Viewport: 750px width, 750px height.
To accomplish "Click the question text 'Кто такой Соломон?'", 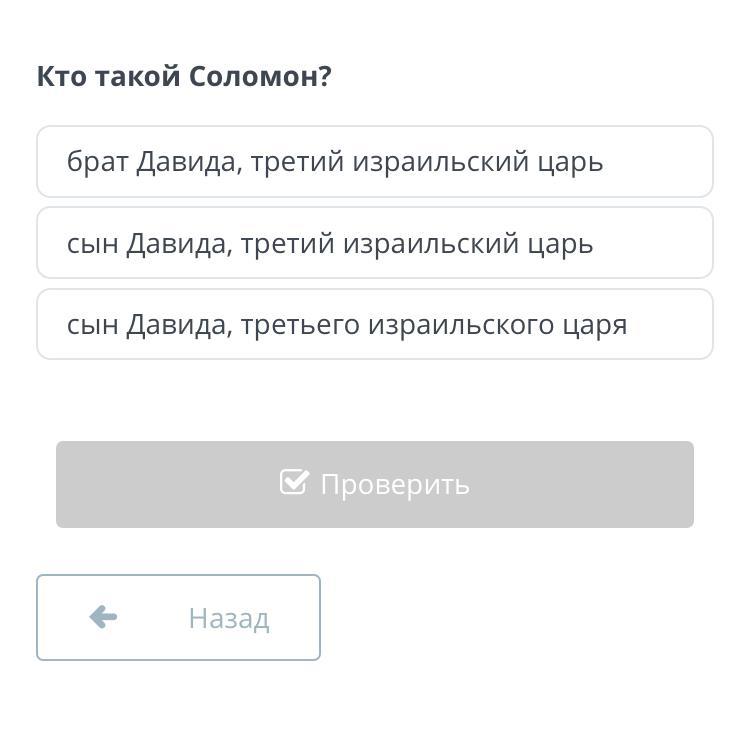I will point(184,76).
